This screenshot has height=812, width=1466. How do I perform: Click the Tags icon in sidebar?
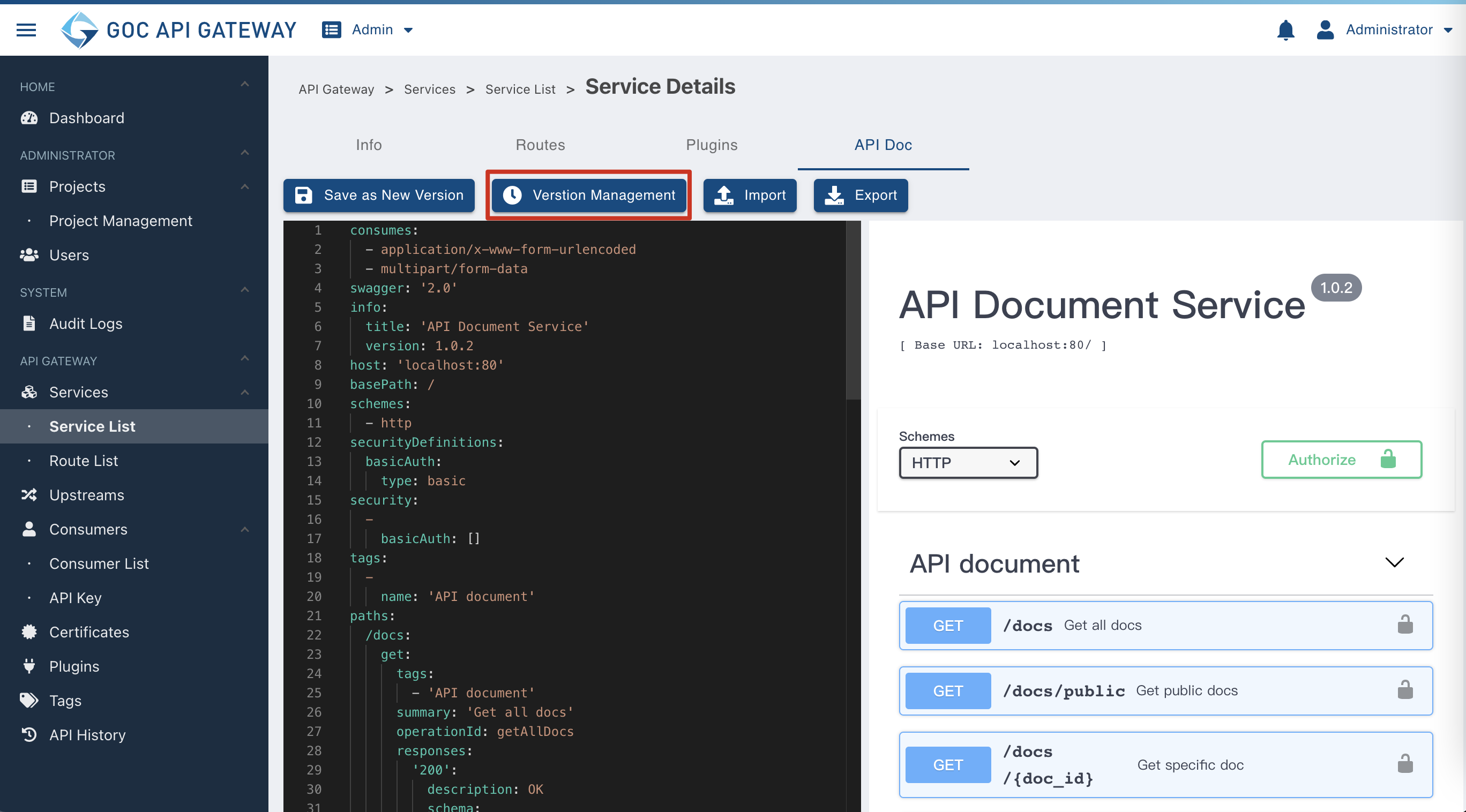29,700
